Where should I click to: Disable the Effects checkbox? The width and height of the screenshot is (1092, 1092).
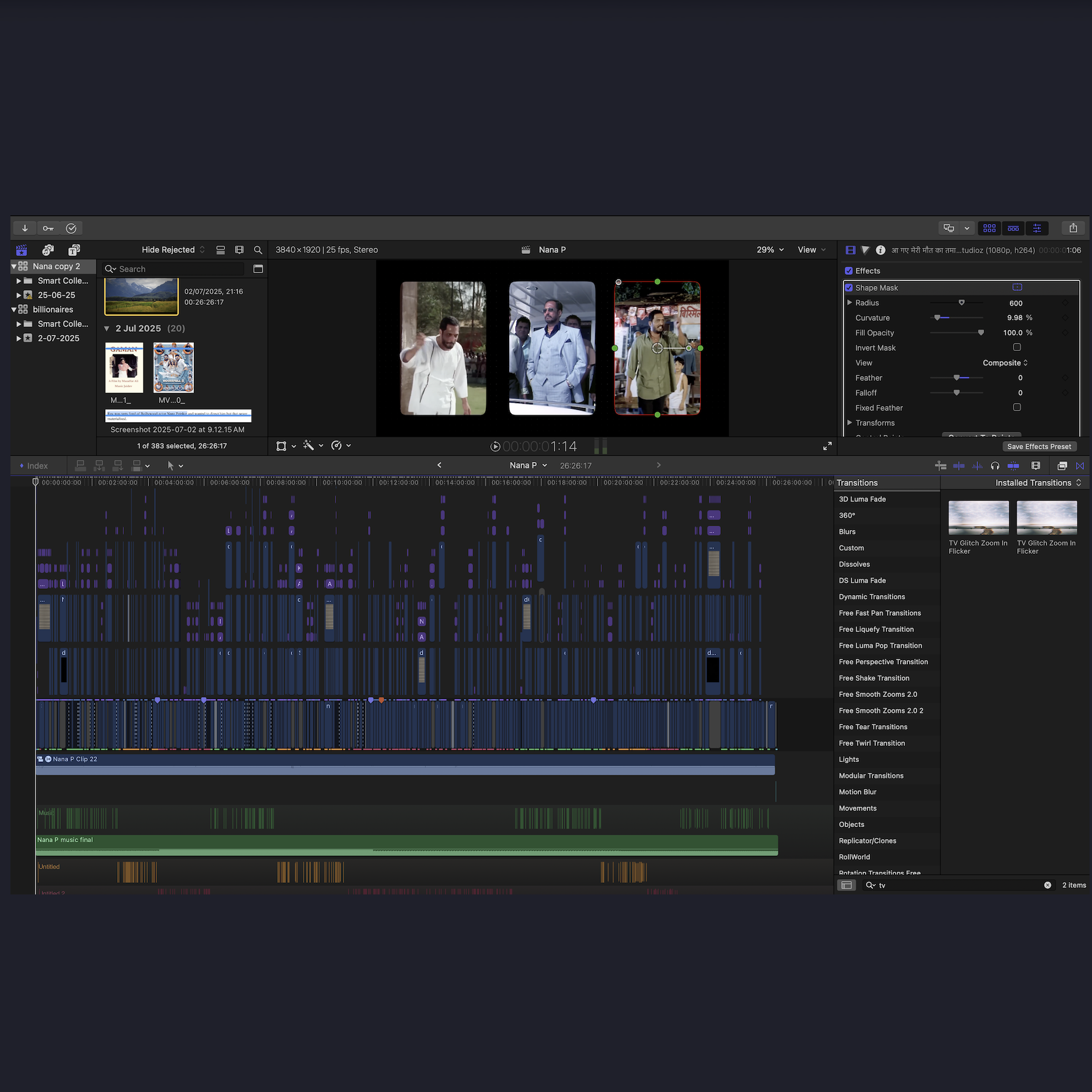point(849,271)
